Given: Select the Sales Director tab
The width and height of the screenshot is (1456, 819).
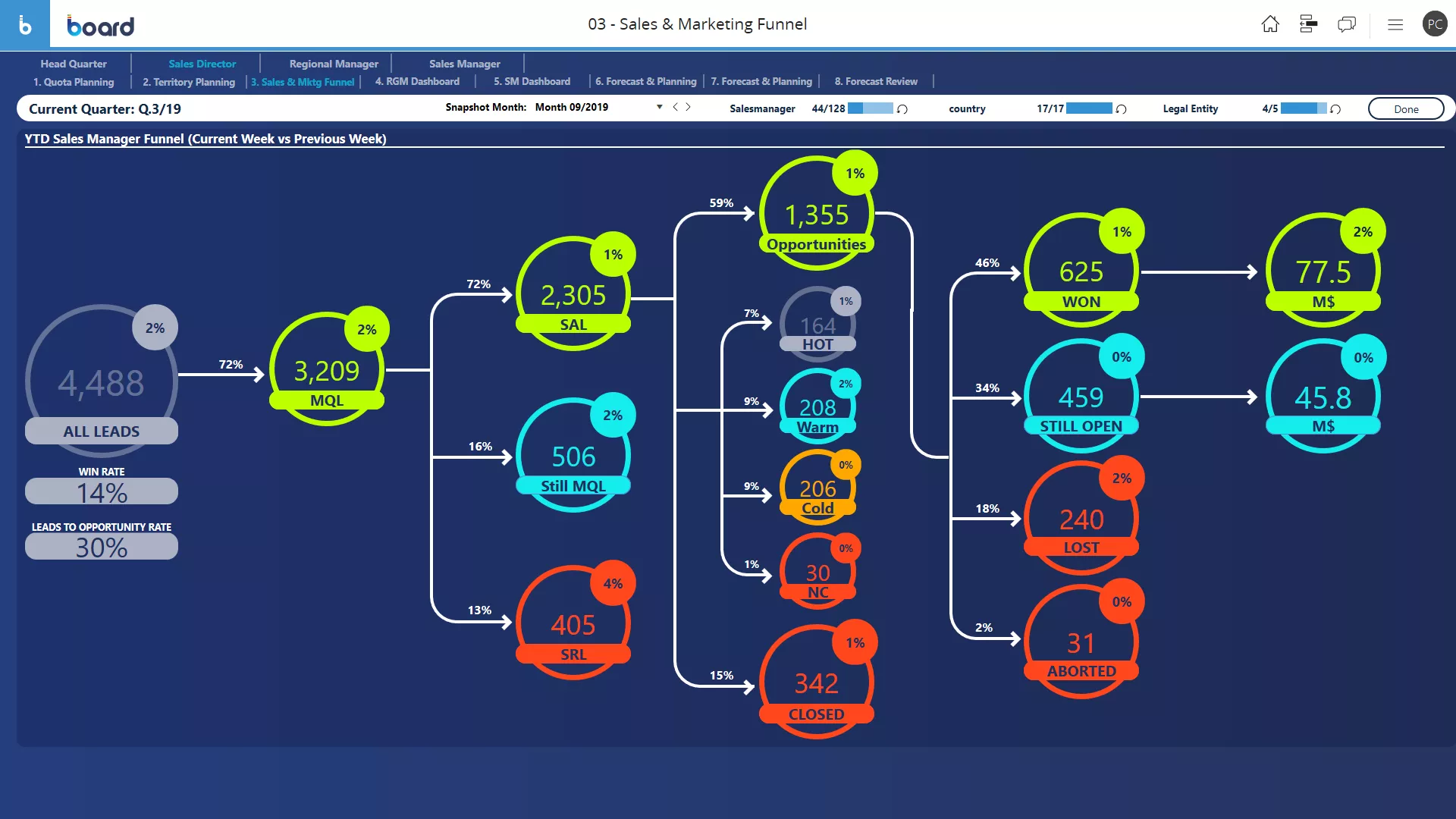Looking at the screenshot, I should (202, 63).
